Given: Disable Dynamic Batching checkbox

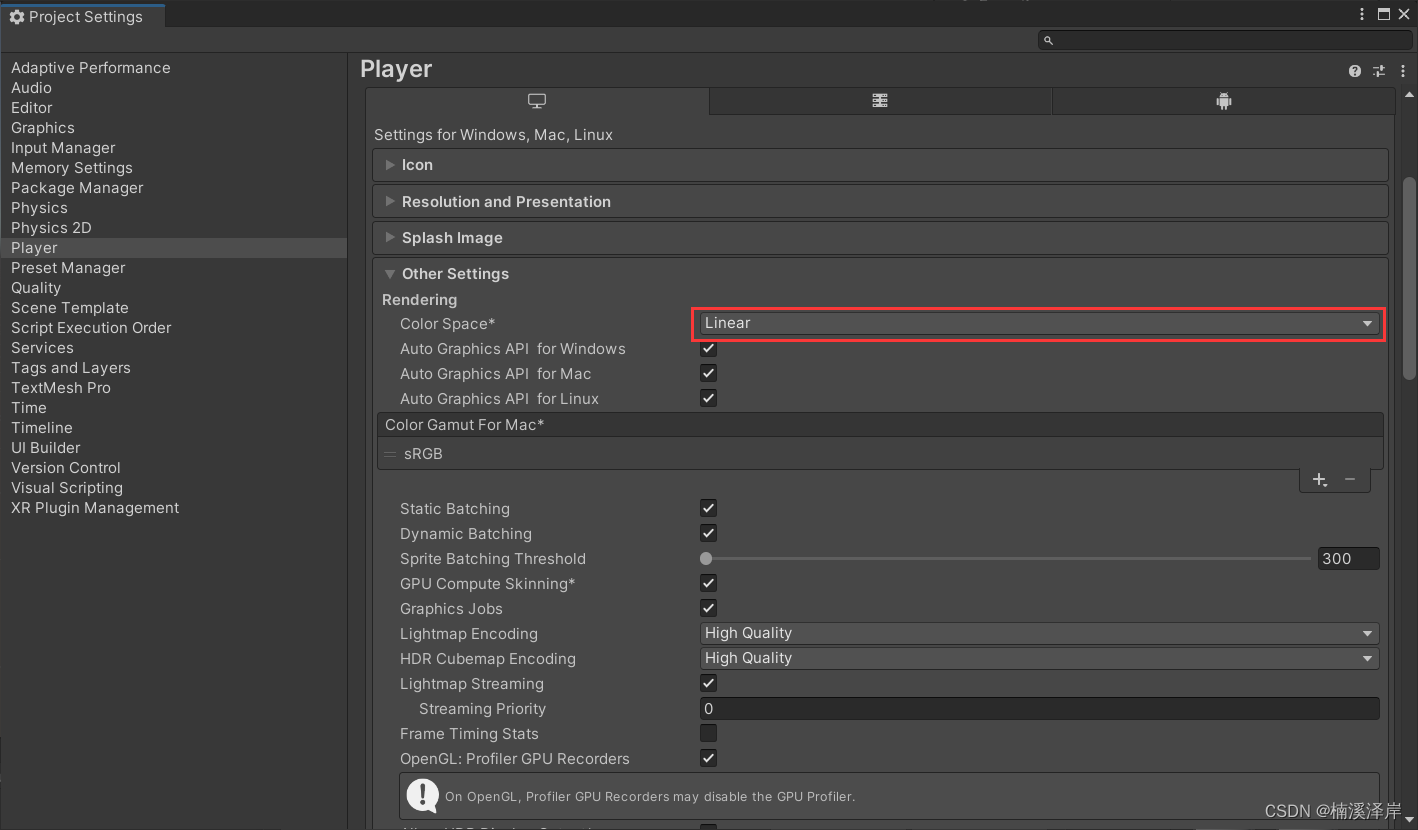Looking at the screenshot, I should click(708, 533).
